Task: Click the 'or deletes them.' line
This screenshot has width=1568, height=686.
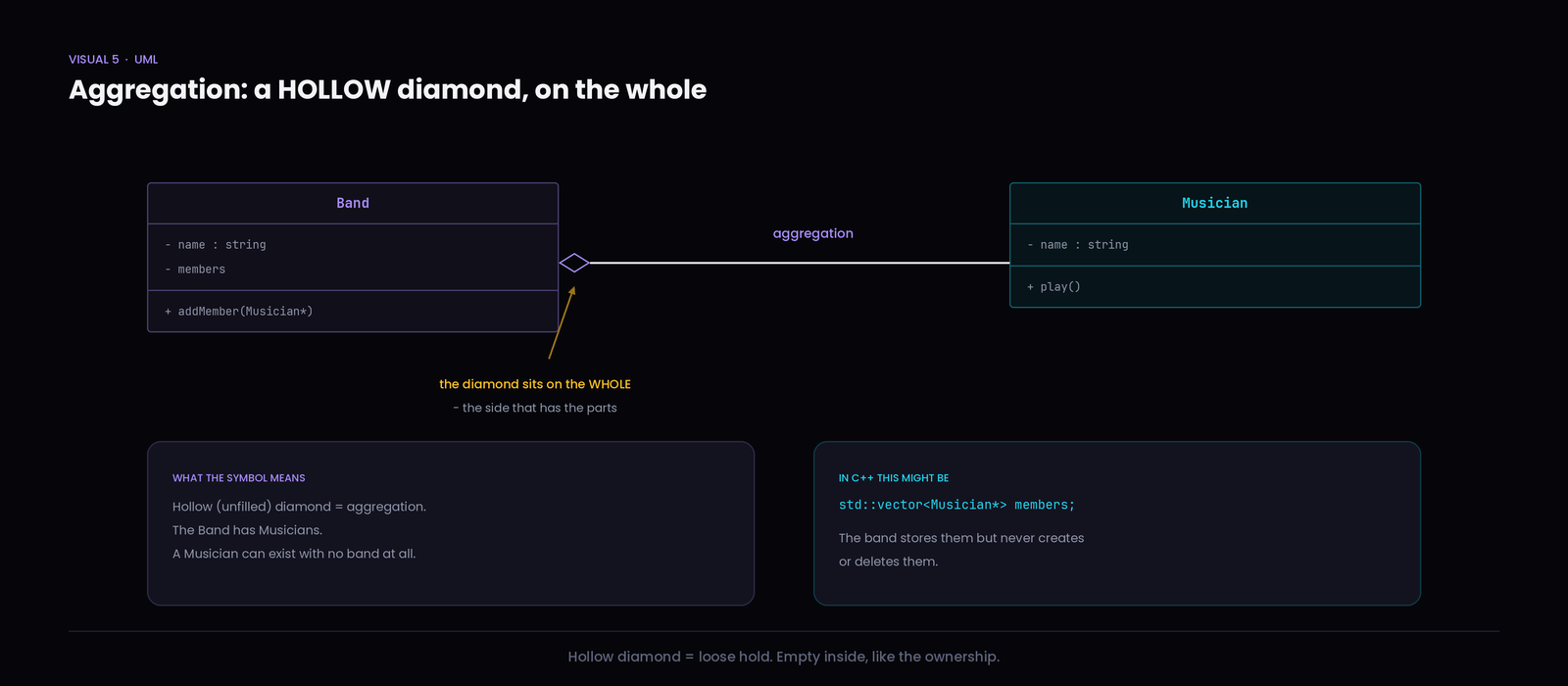Action: tap(888, 562)
